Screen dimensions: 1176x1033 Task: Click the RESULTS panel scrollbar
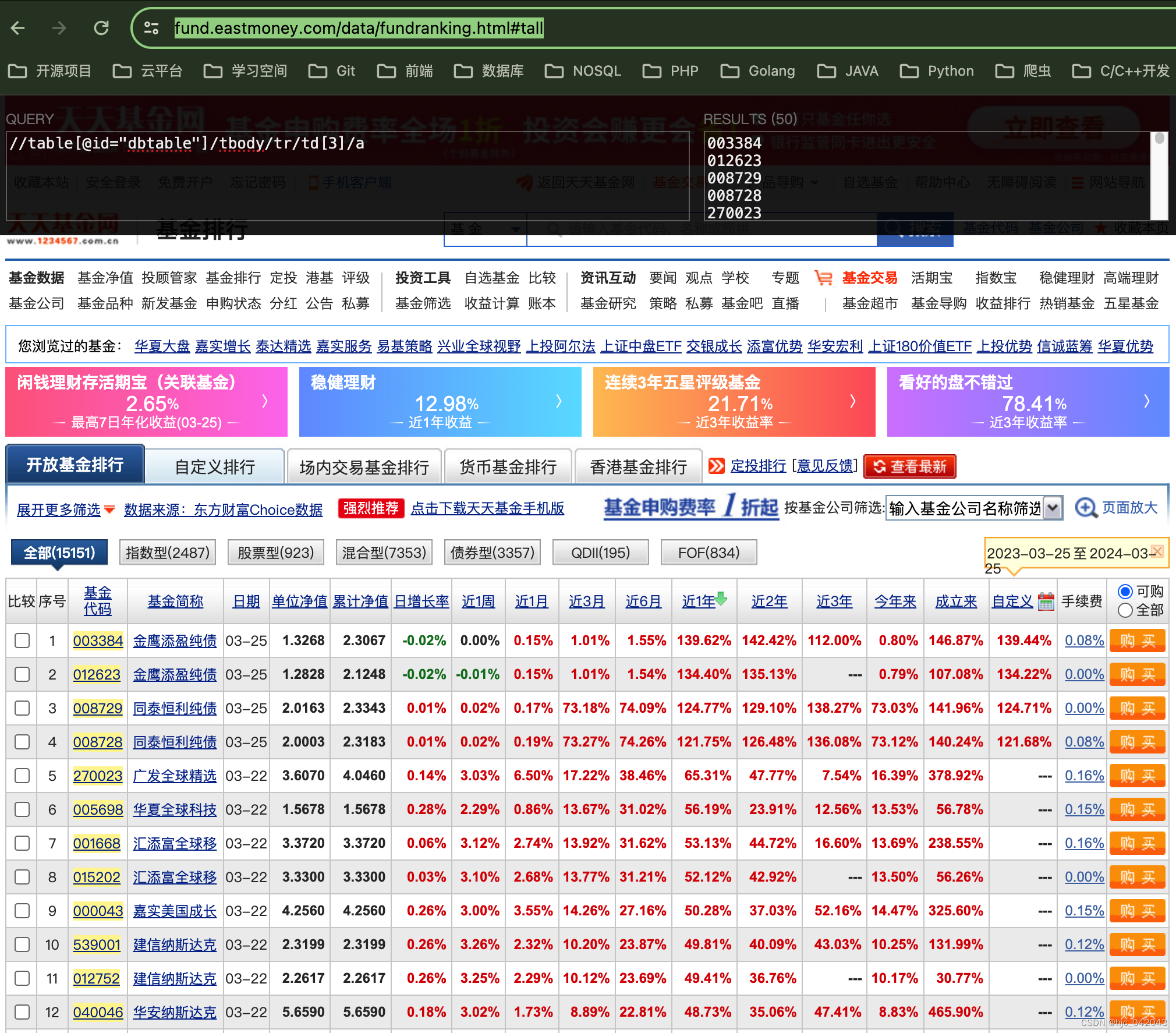[1159, 176]
